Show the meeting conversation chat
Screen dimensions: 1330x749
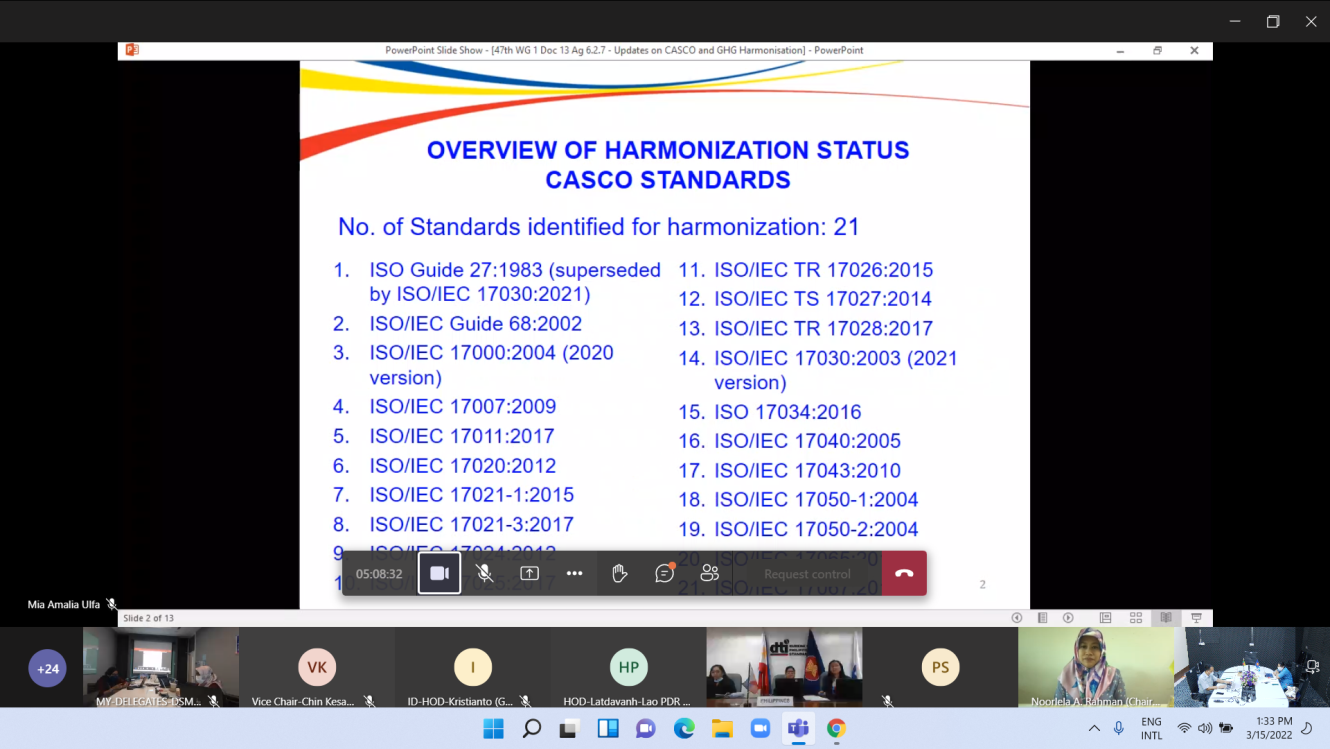pos(664,574)
